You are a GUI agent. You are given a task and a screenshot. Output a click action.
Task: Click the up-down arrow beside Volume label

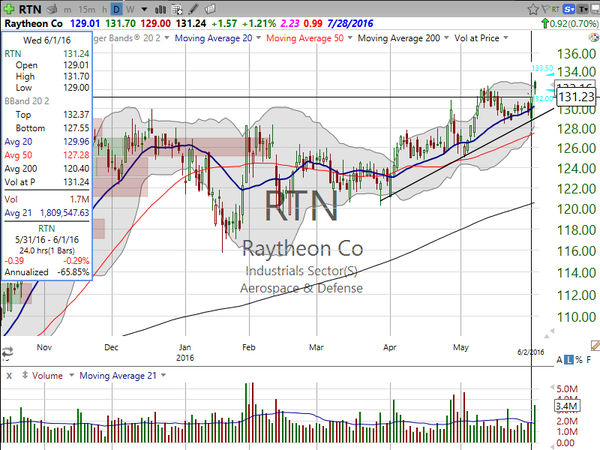(x=25, y=375)
